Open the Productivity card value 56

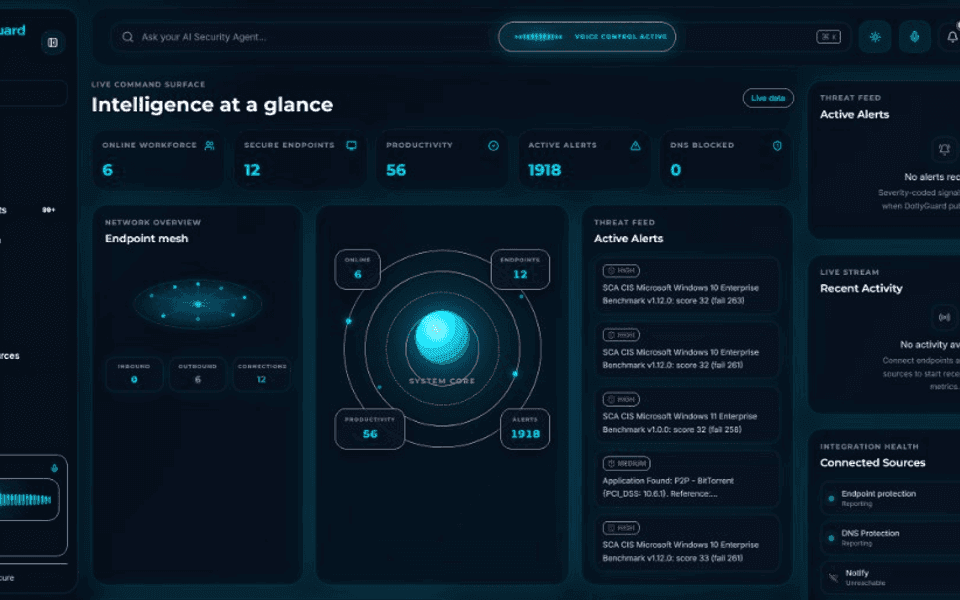(x=396, y=170)
